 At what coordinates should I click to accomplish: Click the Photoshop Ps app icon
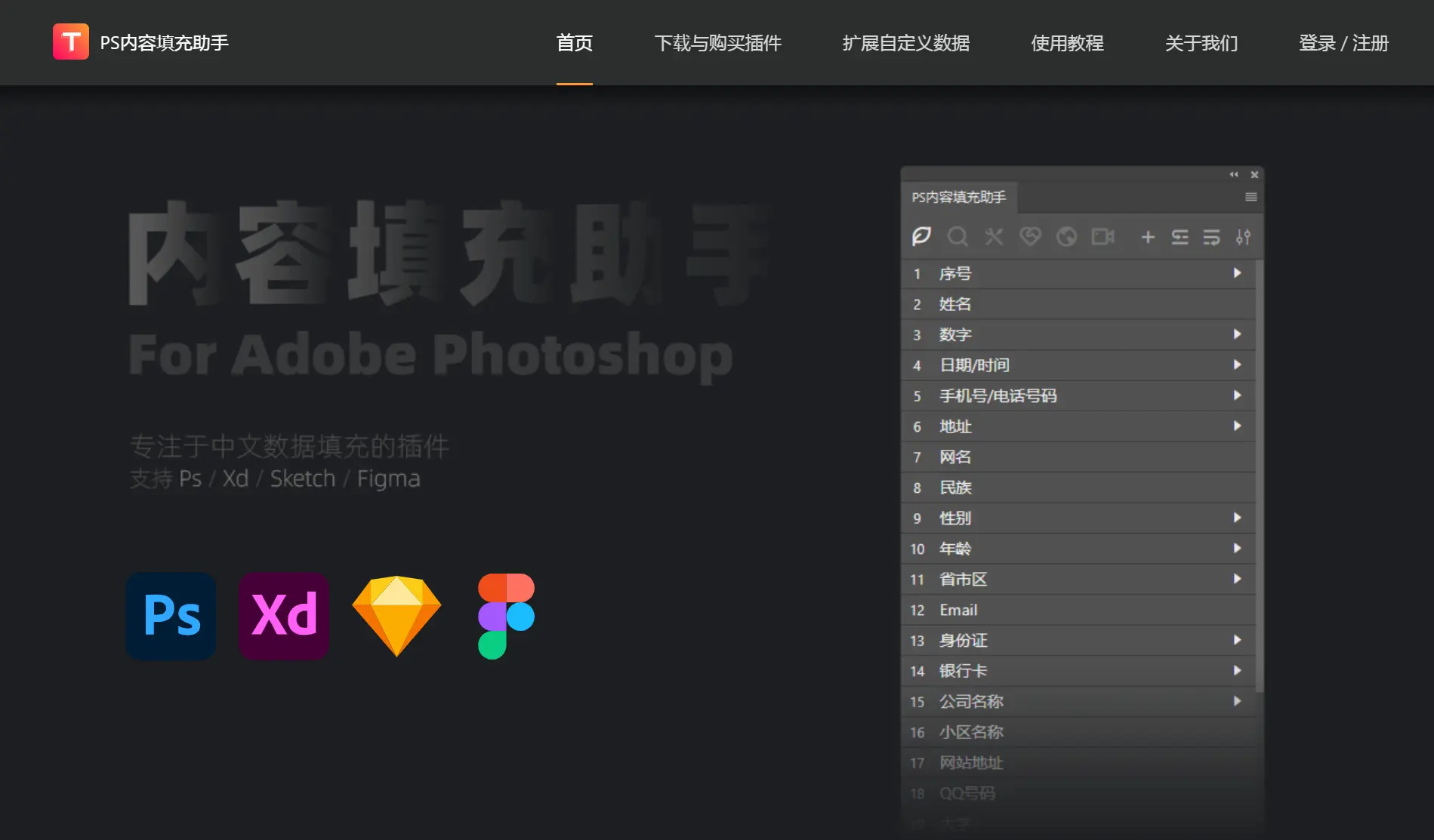point(171,616)
